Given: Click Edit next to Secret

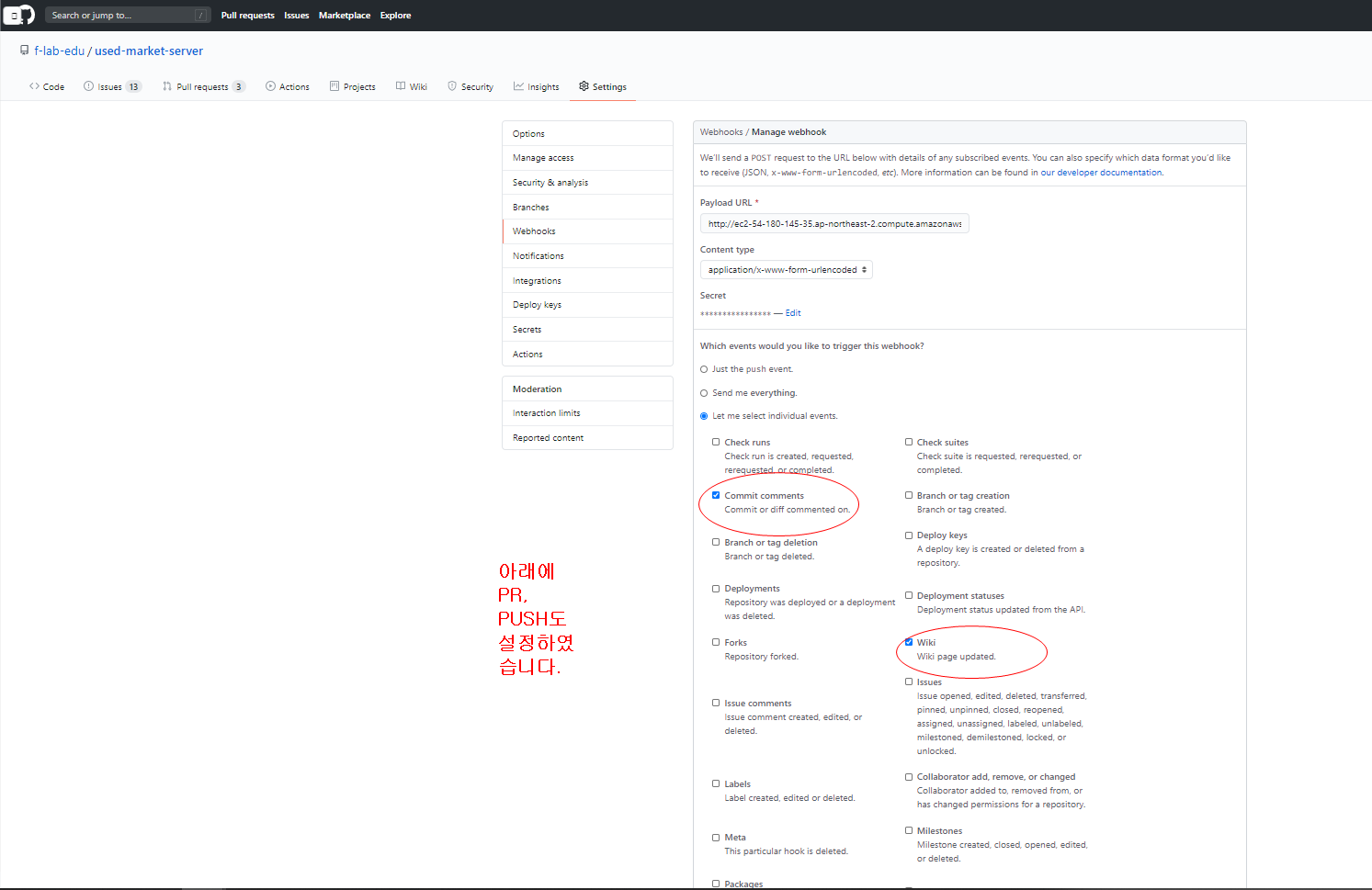Looking at the screenshot, I should pyautogui.click(x=793, y=313).
